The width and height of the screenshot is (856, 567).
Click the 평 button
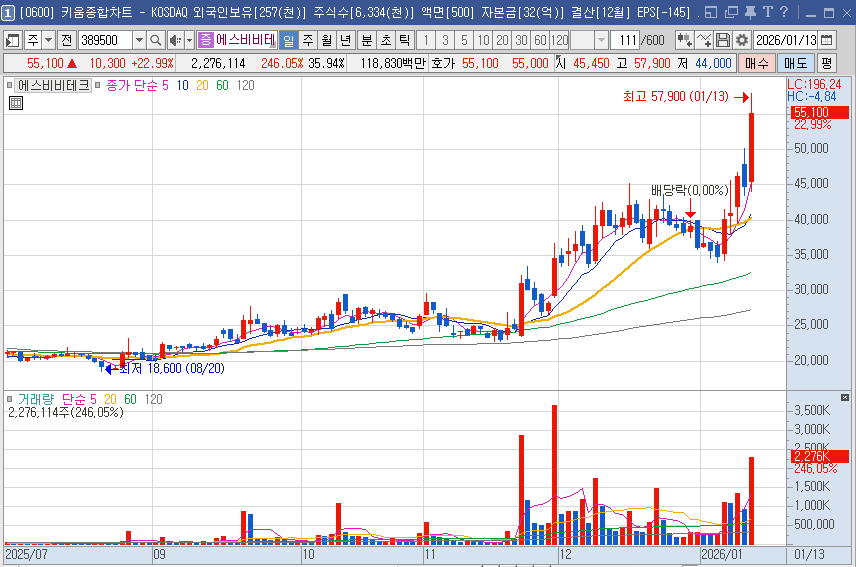(x=827, y=63)
